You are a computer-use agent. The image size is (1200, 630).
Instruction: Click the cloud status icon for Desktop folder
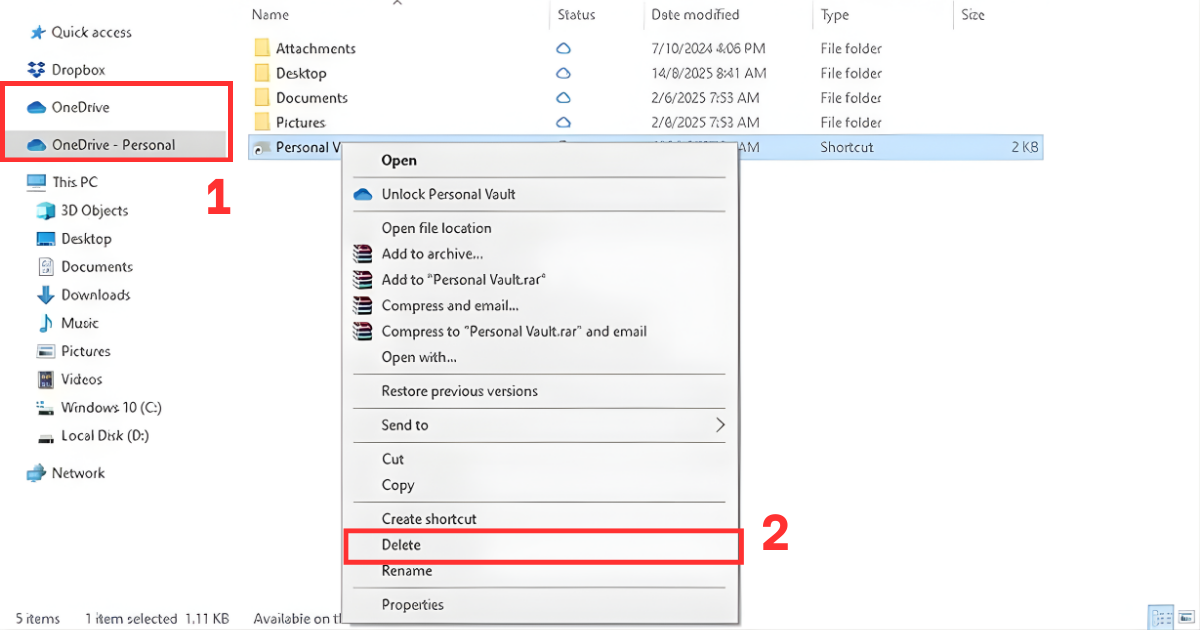563,72
